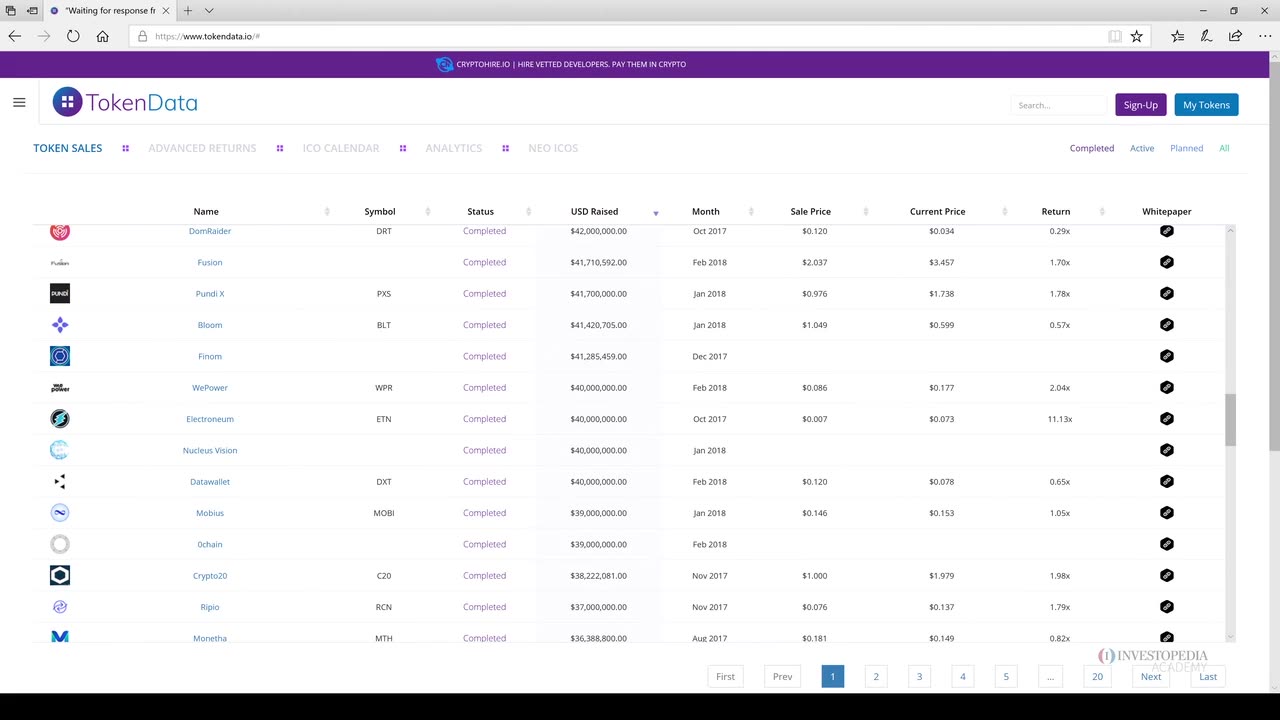The image size is (1280, 720).
Task: Sort table by USD Raised column arrow
Action: 656,212
